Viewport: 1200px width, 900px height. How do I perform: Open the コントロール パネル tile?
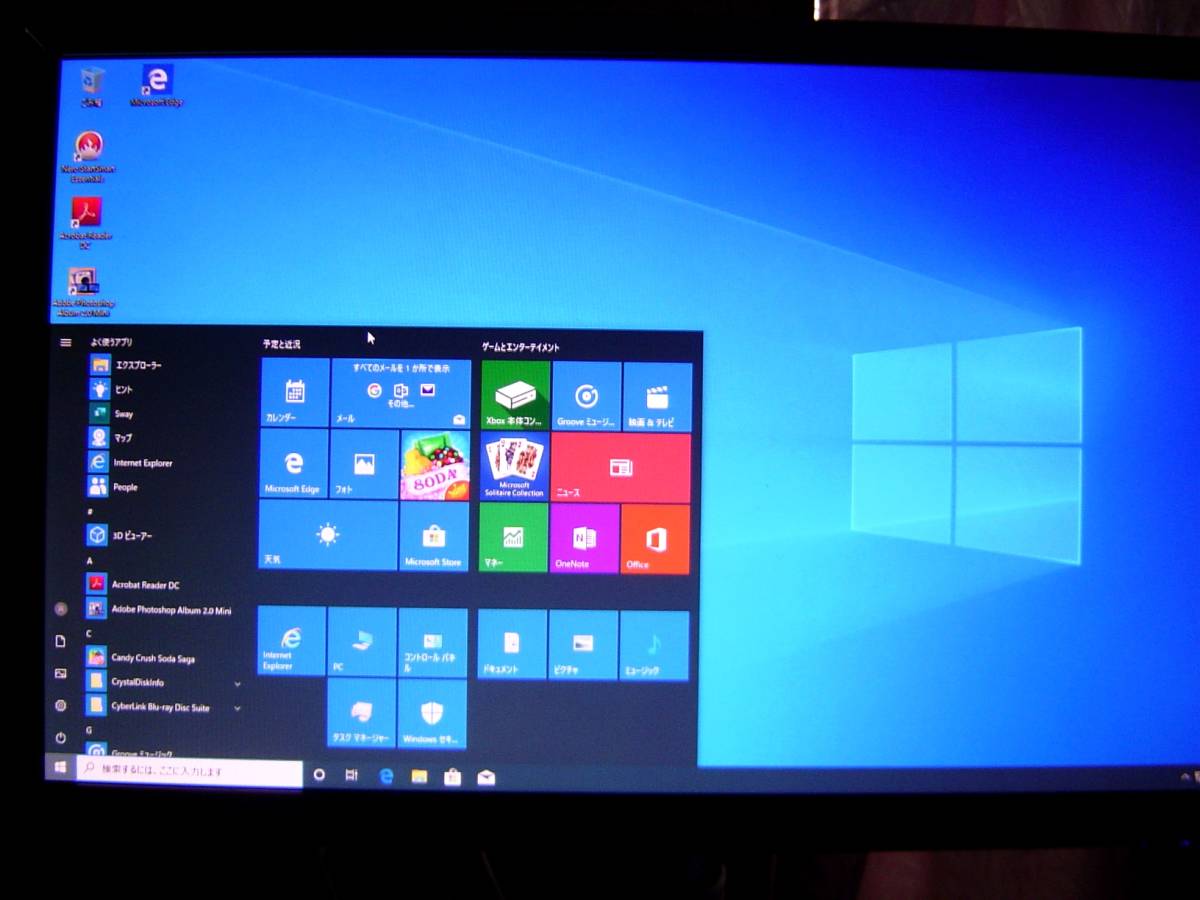pos(433,642)
